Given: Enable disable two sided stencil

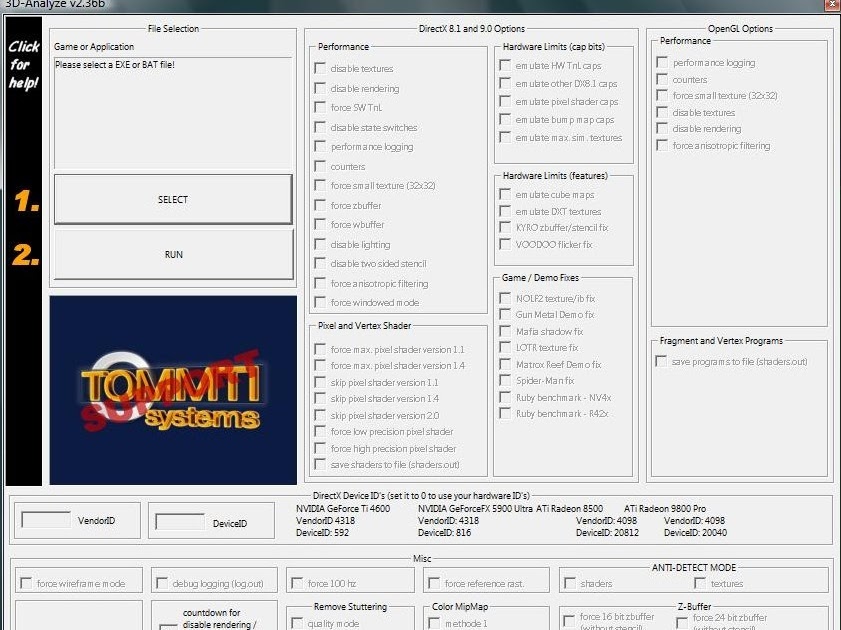Looking at the screenshot, I should pos(320,263).
